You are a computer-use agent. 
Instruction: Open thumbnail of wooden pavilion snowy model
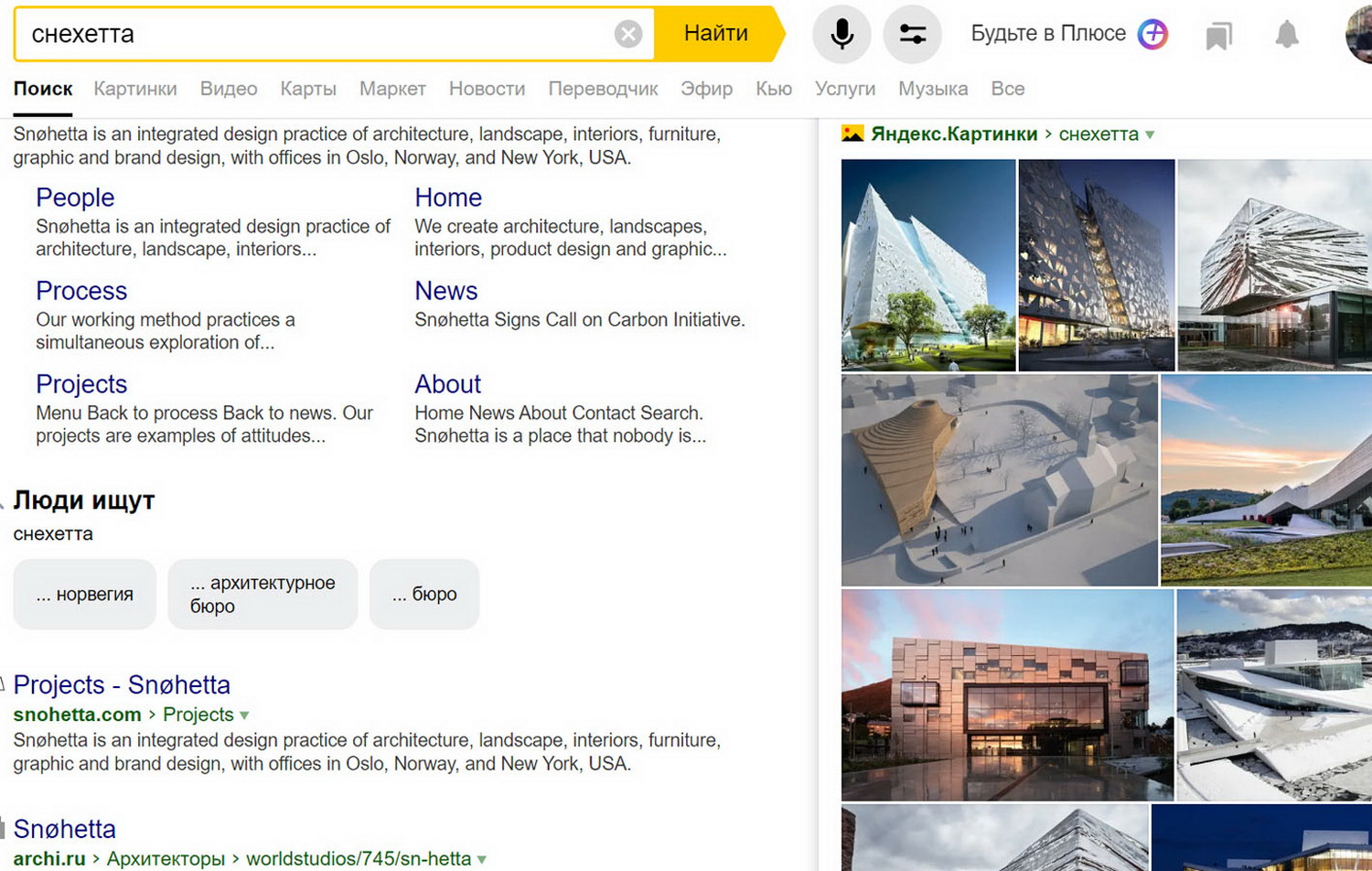1000,480
